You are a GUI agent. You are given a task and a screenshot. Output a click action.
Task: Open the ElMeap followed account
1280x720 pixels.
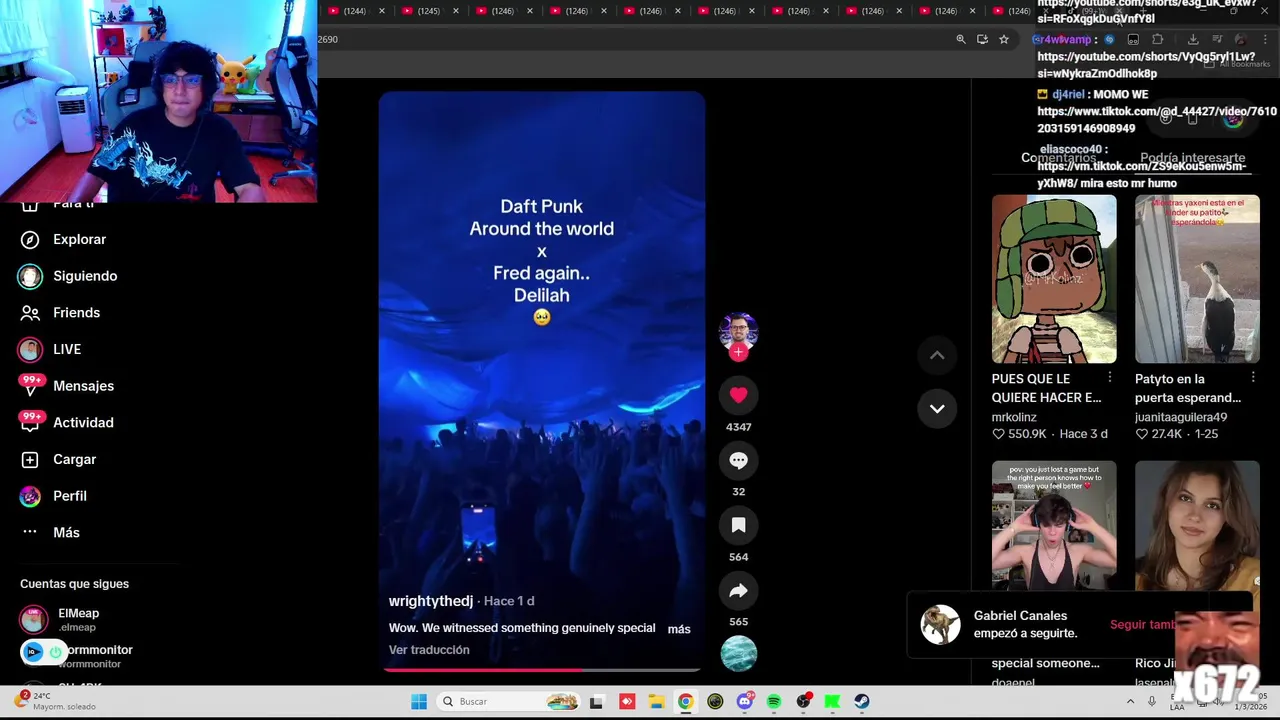[x=60, y=619]
